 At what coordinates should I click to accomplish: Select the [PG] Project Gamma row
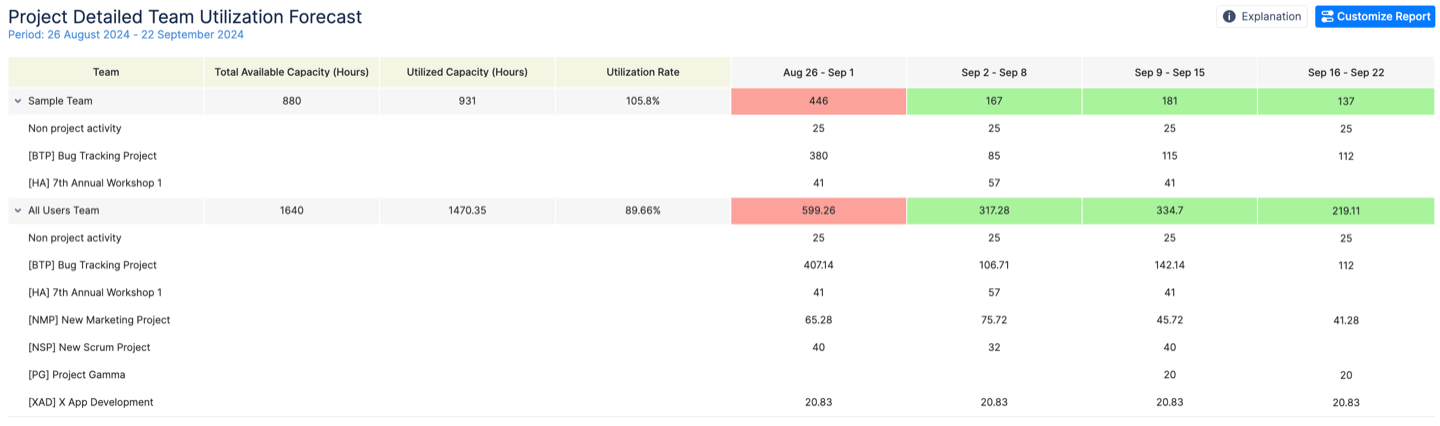pos(77,375)
